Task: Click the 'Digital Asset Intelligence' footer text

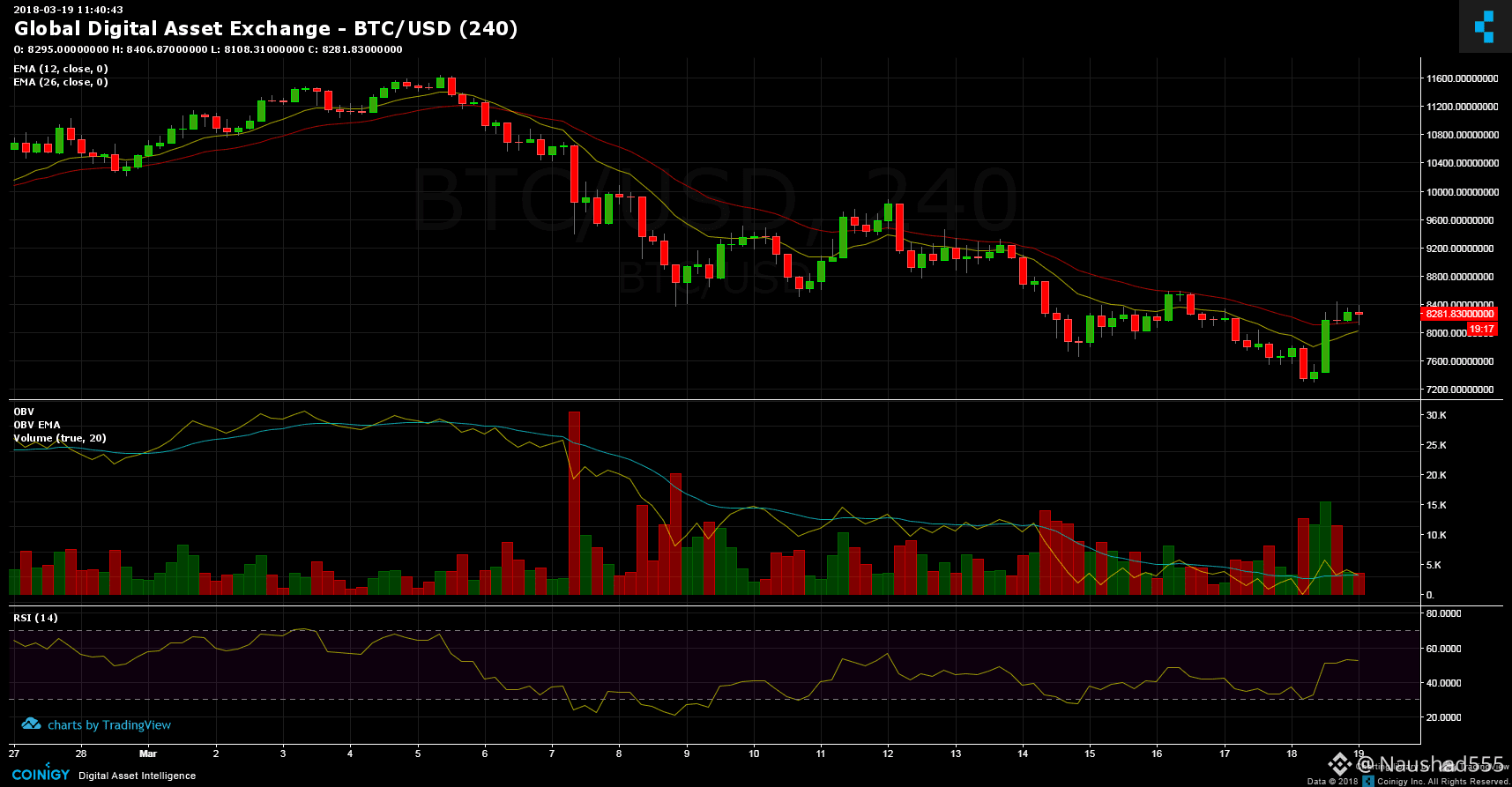Action: [138, 776]
